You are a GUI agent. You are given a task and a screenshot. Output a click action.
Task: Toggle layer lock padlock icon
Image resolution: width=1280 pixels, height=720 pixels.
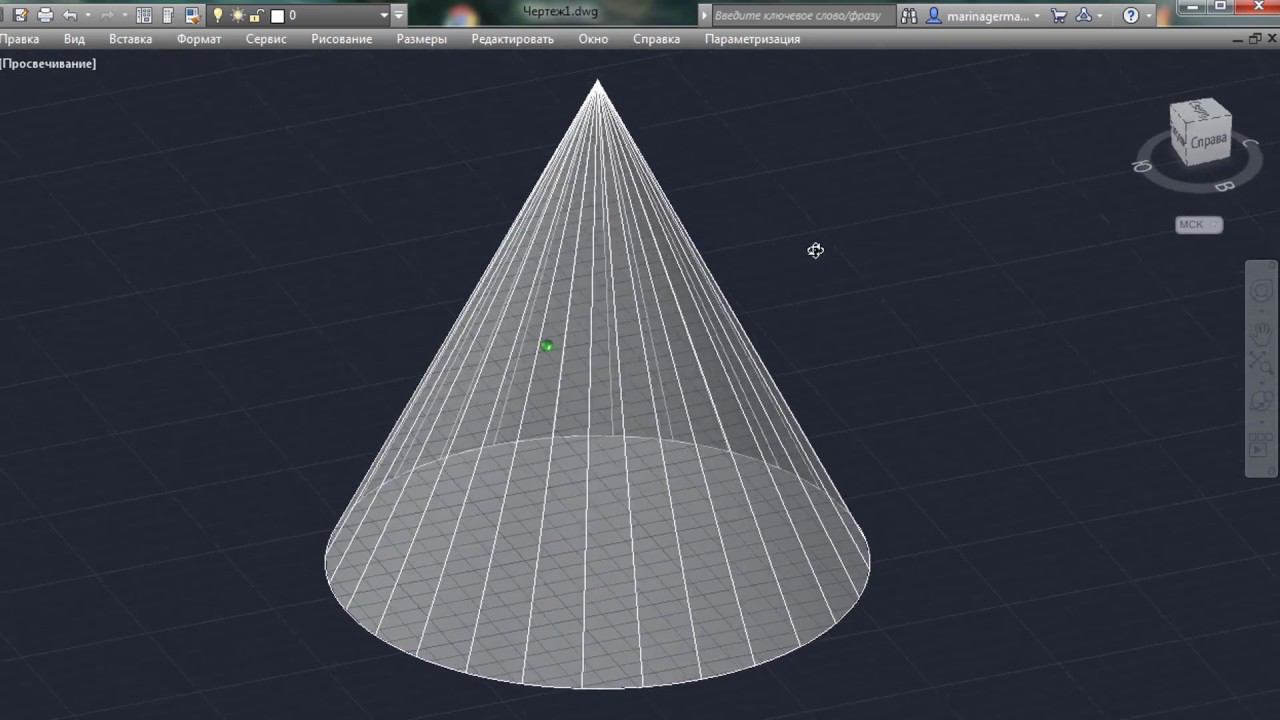256,15
